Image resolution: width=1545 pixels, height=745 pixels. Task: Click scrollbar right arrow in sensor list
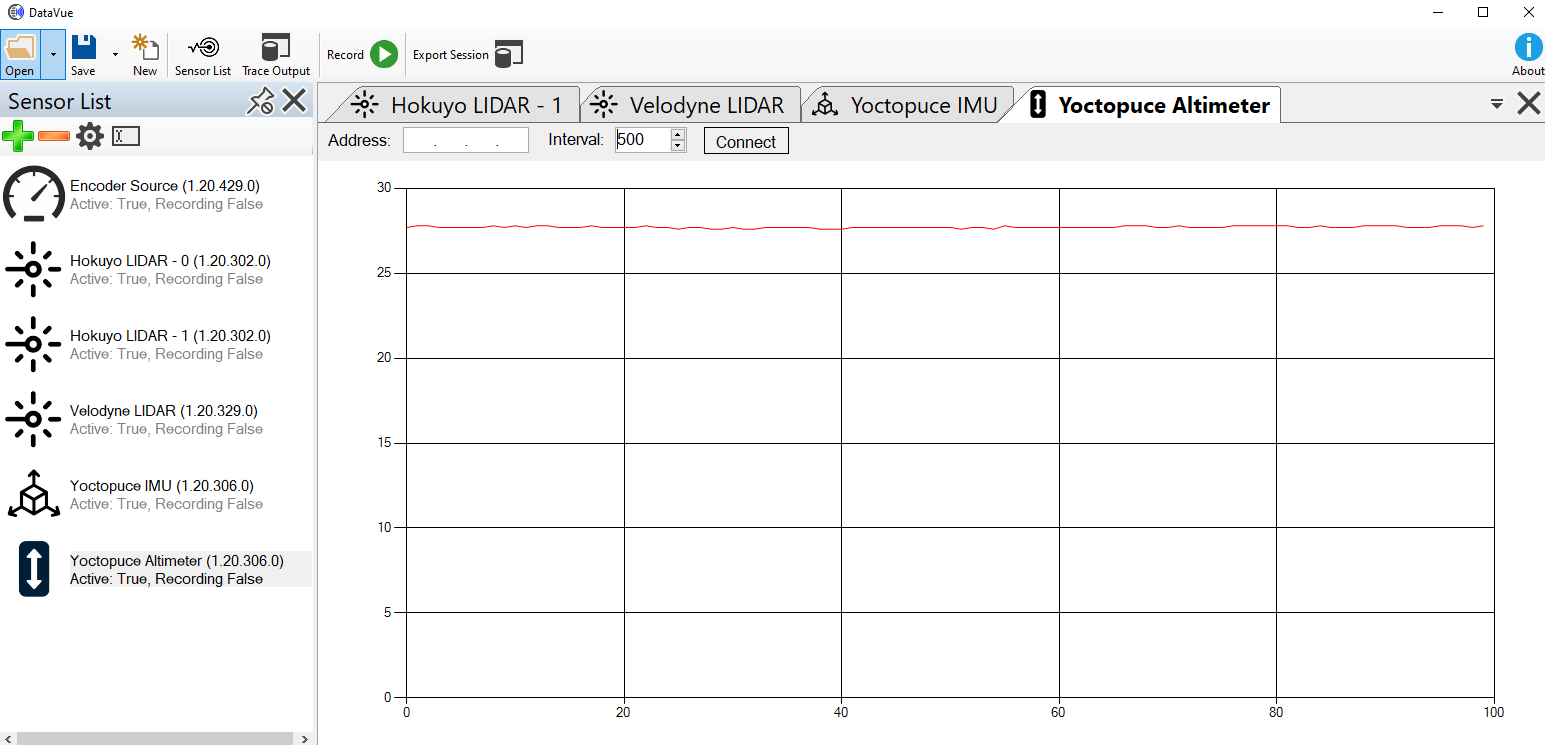pyautogui.click(x=303, y=738)
